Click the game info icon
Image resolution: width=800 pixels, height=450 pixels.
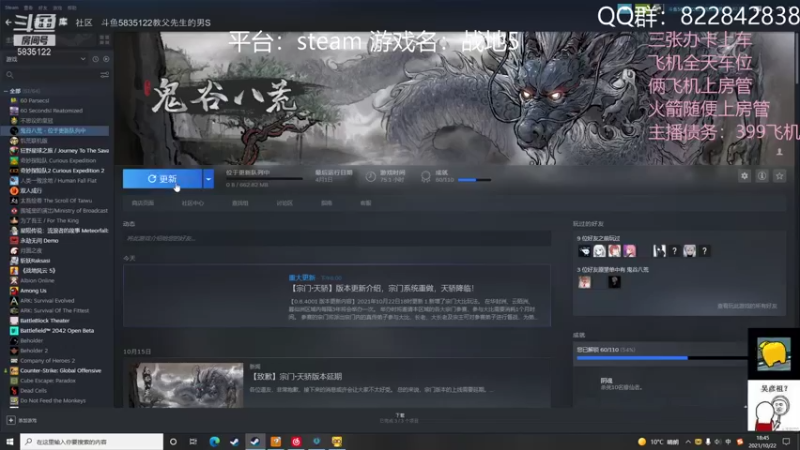click(x=762, y=176)
